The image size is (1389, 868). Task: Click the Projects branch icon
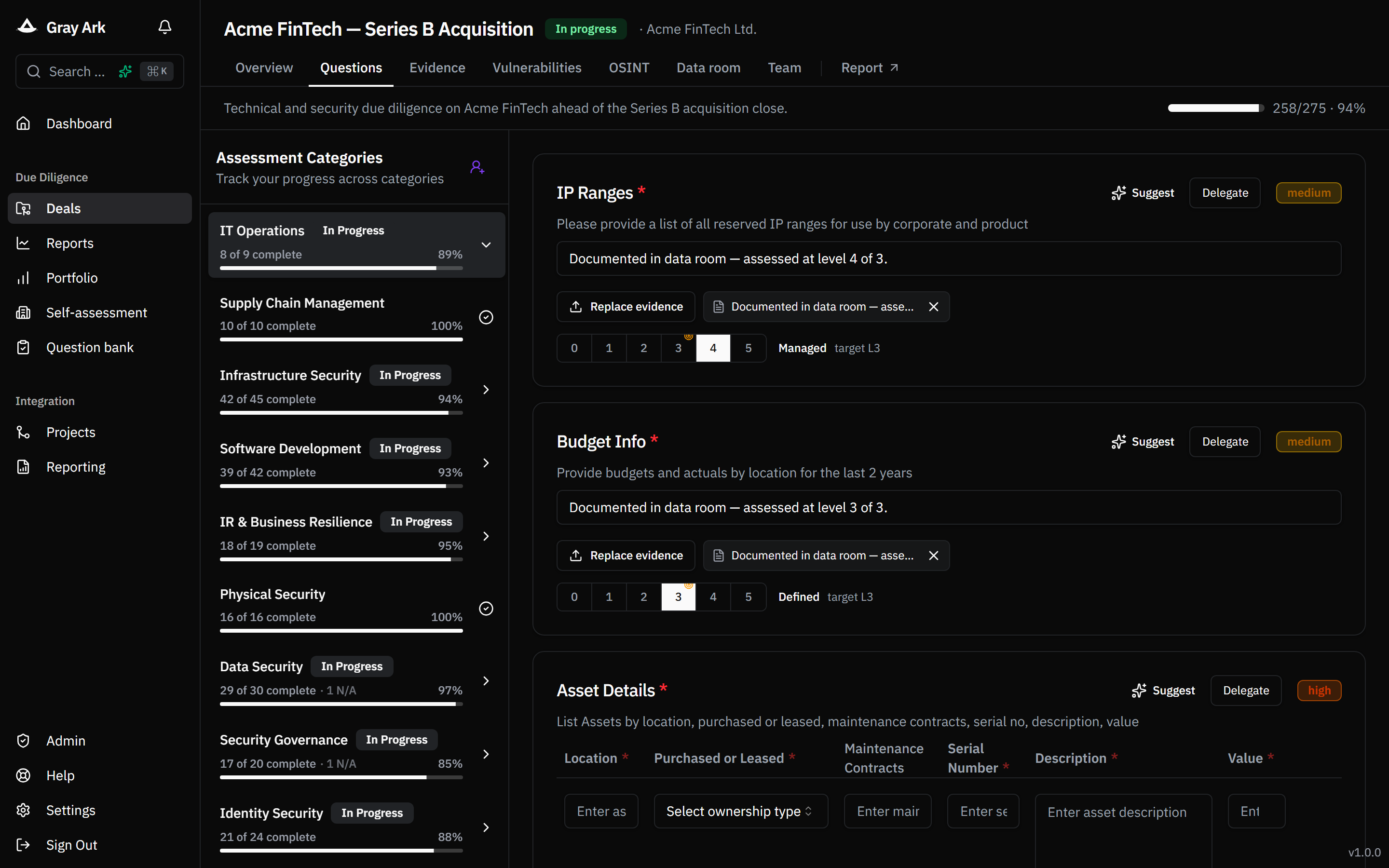(23, 432)
